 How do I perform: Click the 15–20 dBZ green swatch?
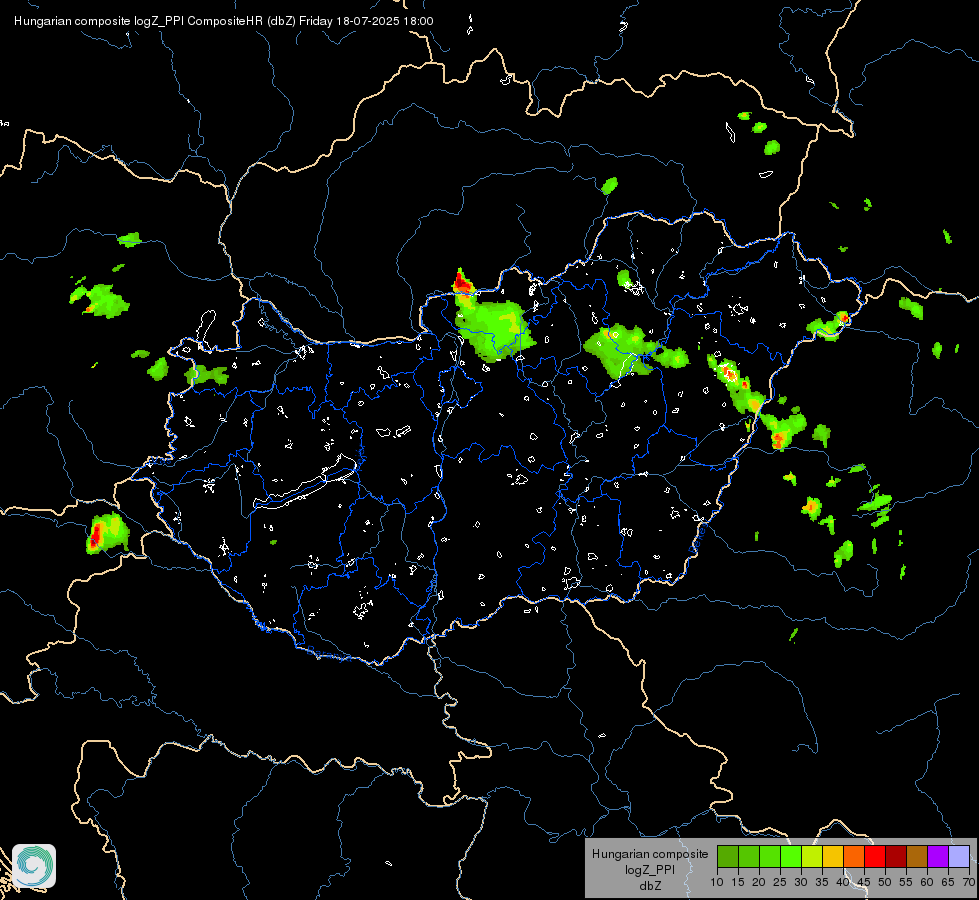coord(749,856)
